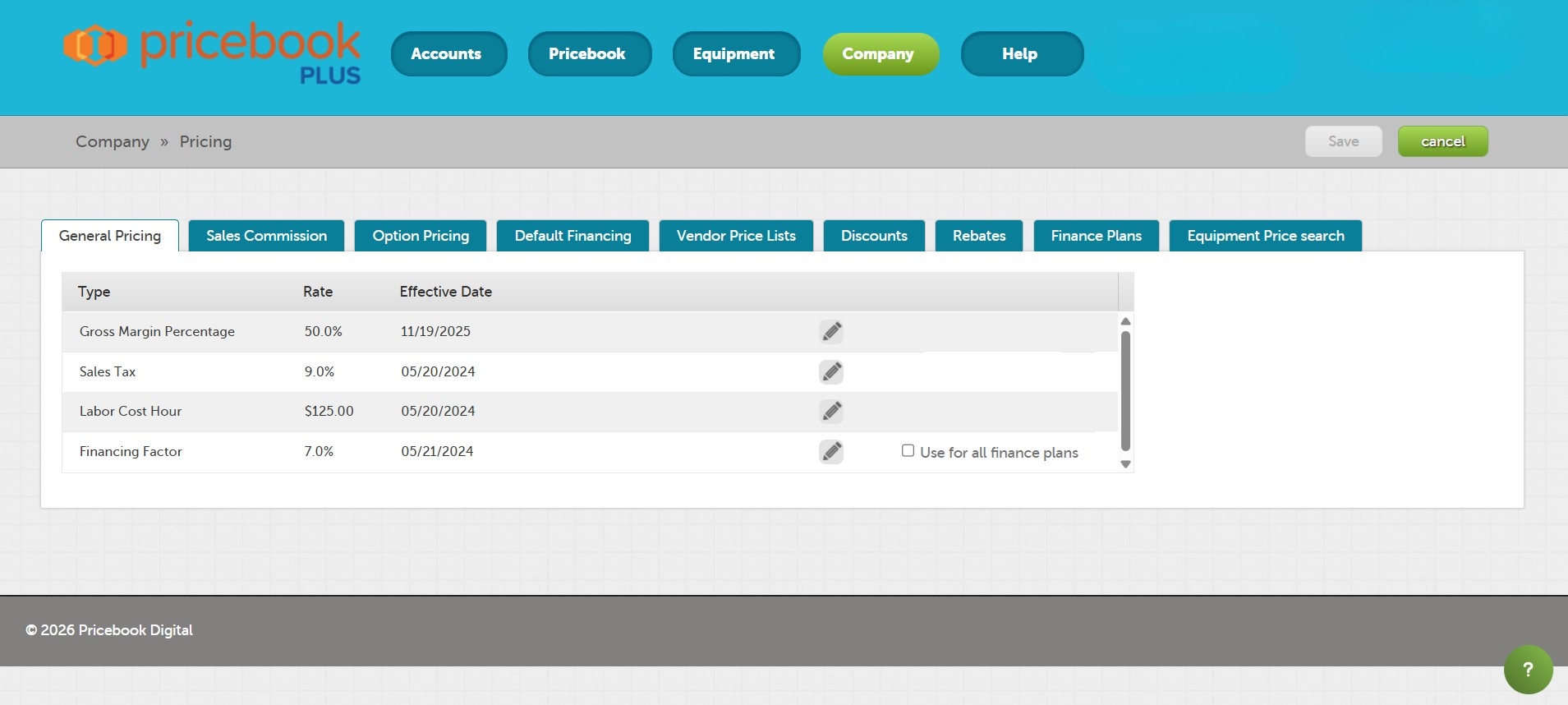Open edit for Financing Factor row
This screenshot has height=705, width=1568.
coord(831,451)
